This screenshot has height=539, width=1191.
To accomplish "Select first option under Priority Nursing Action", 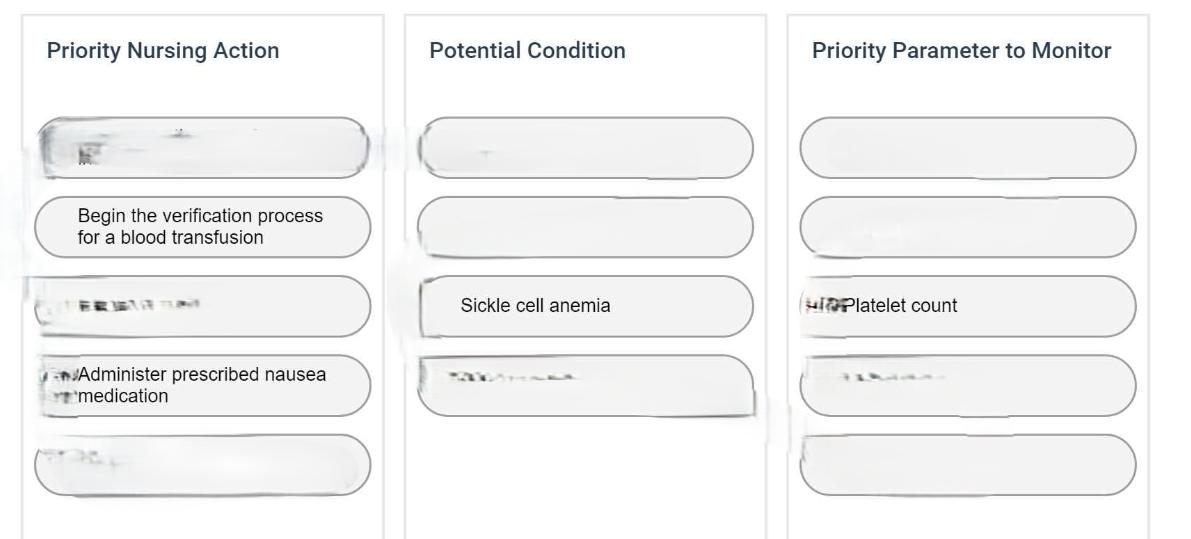I will [202, 148].
